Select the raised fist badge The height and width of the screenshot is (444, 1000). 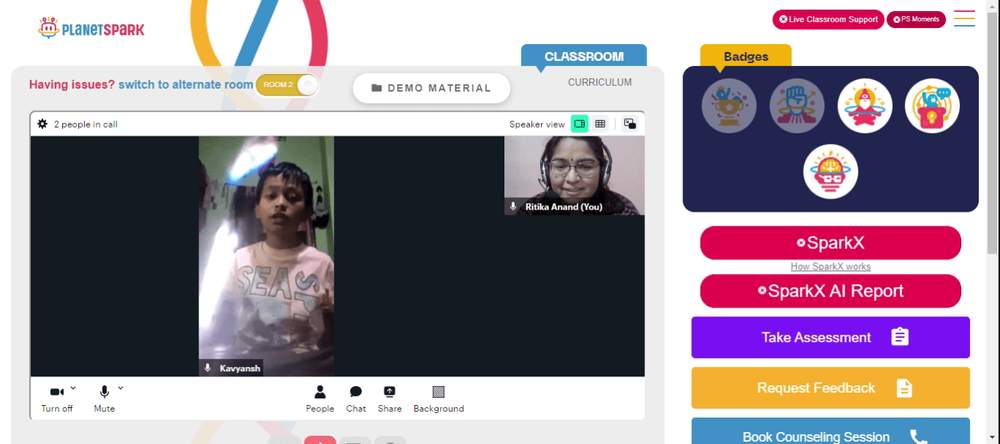coord(797,106)
